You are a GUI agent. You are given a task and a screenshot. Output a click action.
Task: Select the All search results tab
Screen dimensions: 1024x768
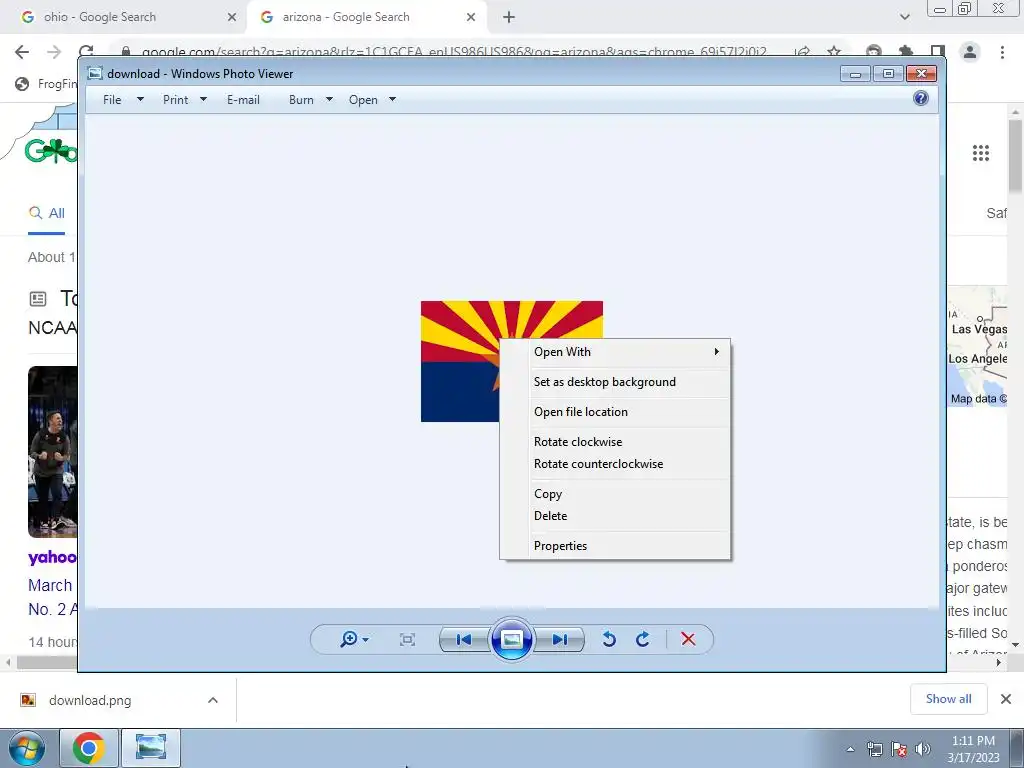(46, 213)
